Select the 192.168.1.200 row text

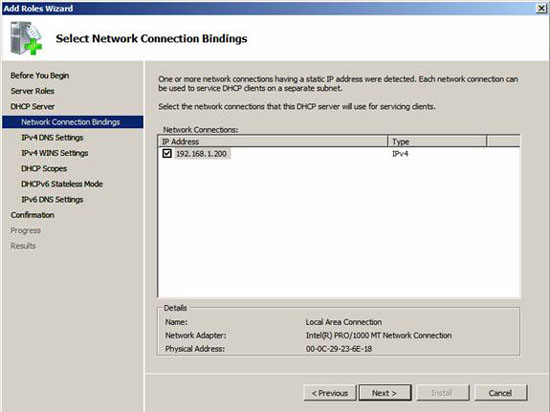(201, 154)
